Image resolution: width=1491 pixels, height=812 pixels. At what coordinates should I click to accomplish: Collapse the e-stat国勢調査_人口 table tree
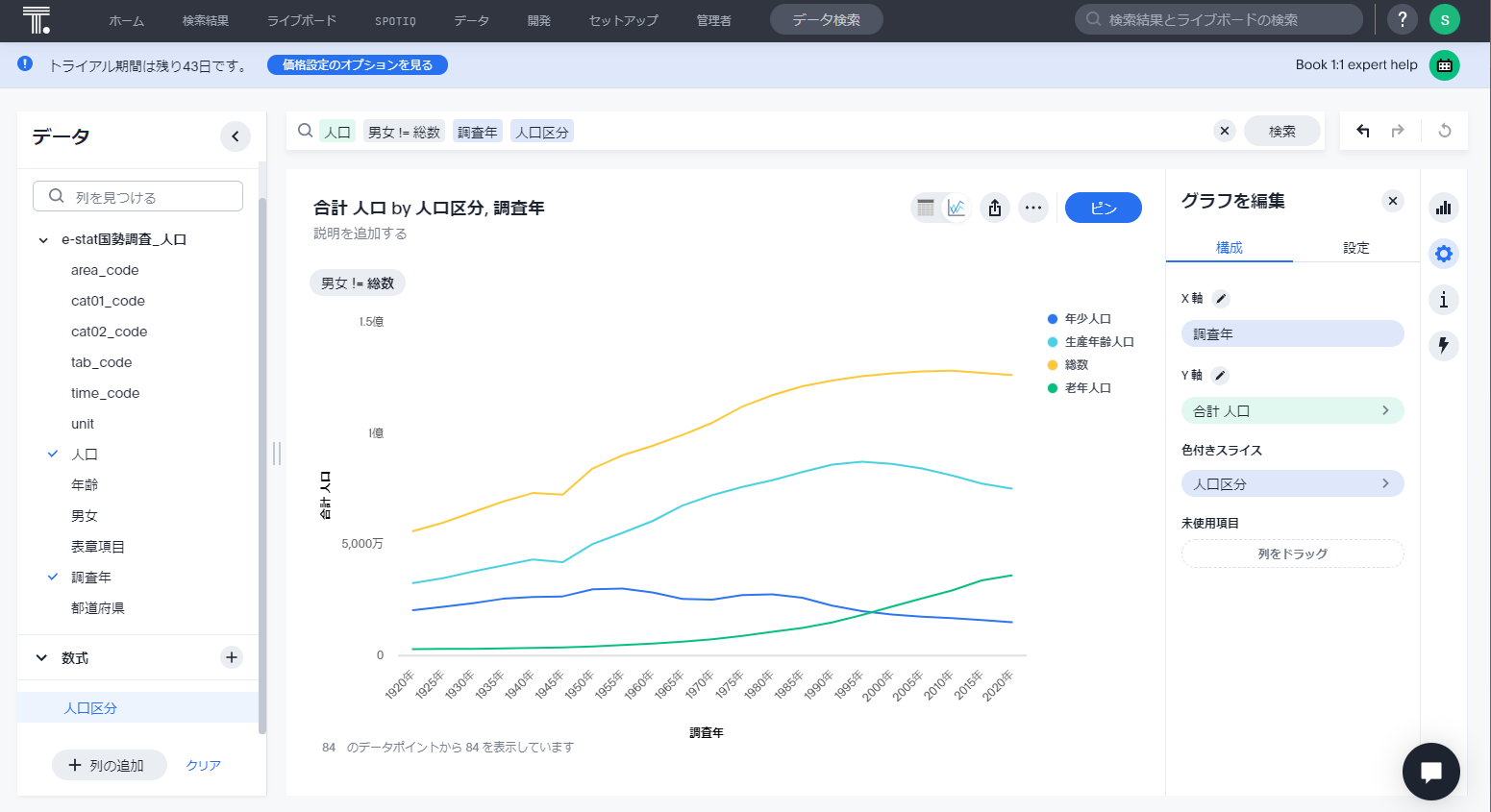point(42,239)
